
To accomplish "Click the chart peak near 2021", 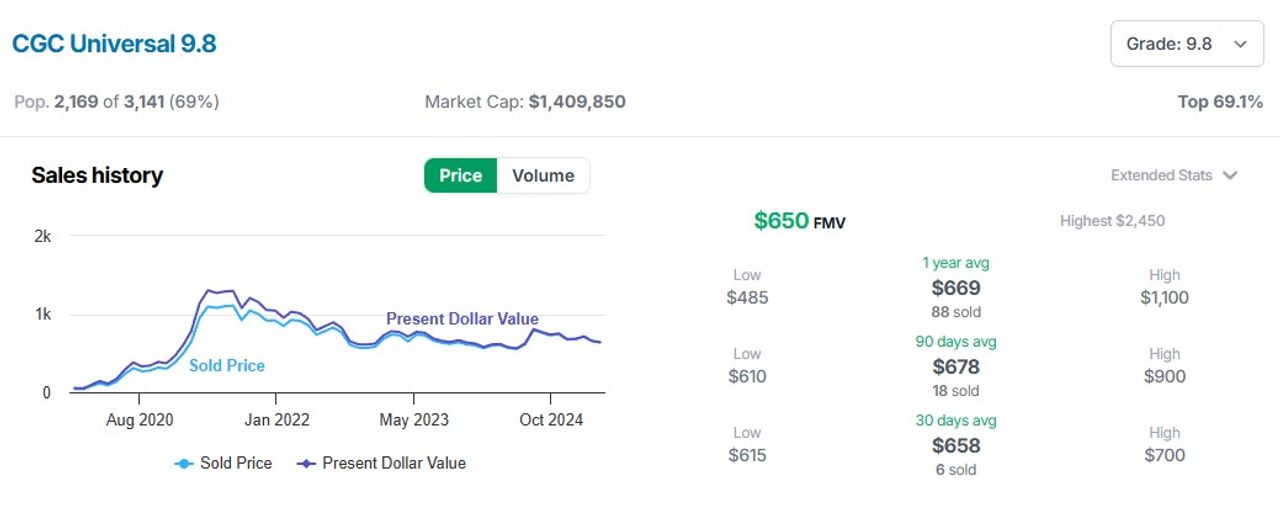I will pyautogui.click(x=209, y=290).
